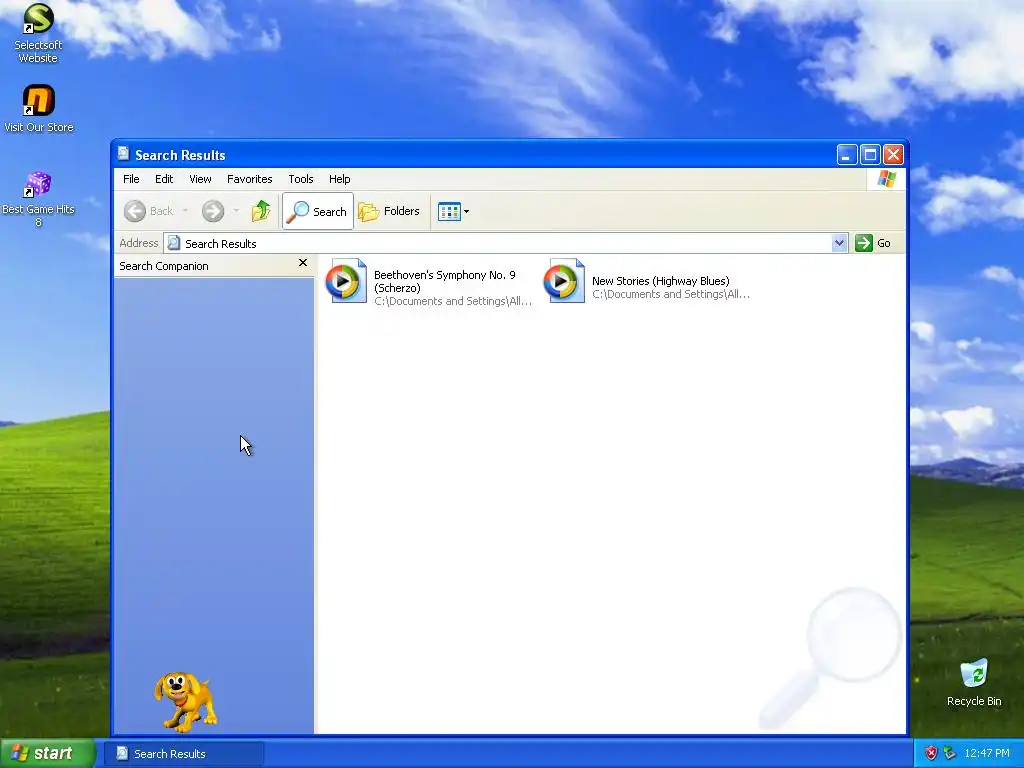
Task: Open the Forward history dropdown arrow
Action: (x=236, y=210)
